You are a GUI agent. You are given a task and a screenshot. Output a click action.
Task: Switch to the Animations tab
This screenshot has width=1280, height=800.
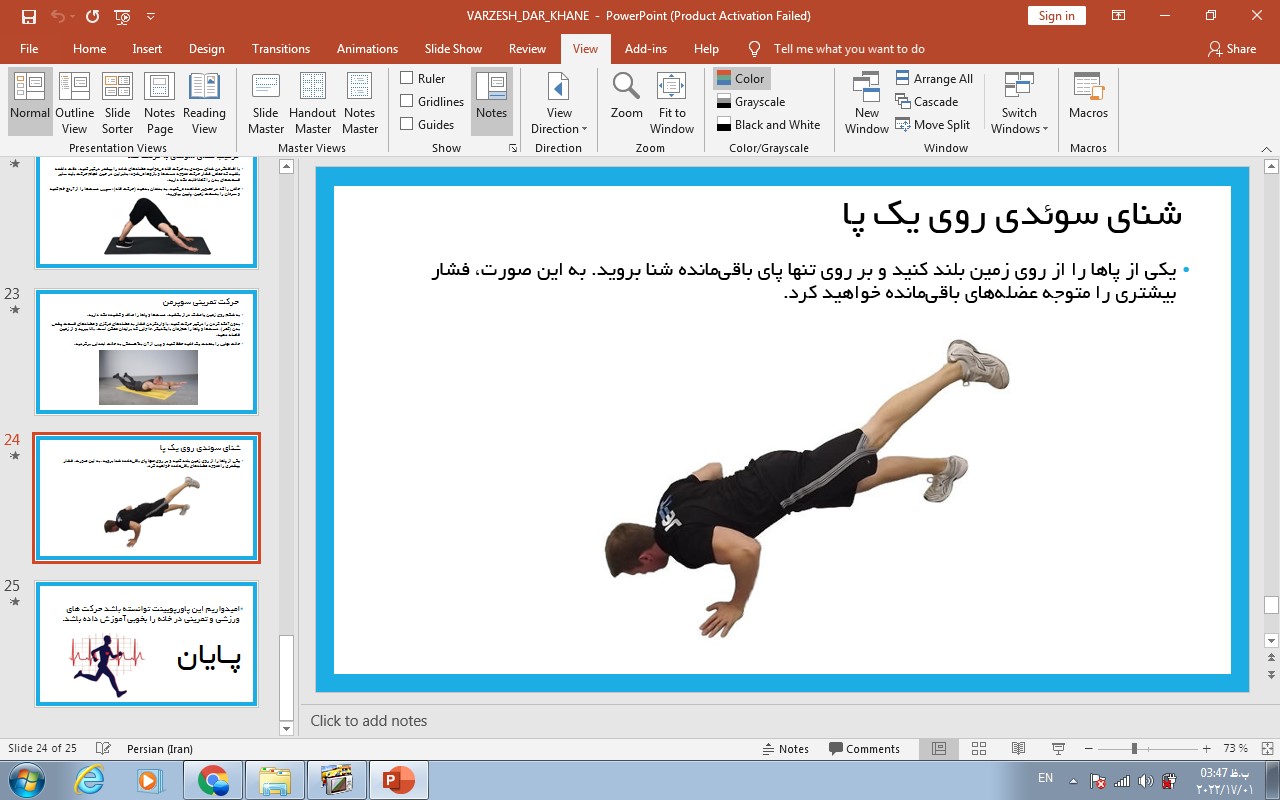coord(367,48)
